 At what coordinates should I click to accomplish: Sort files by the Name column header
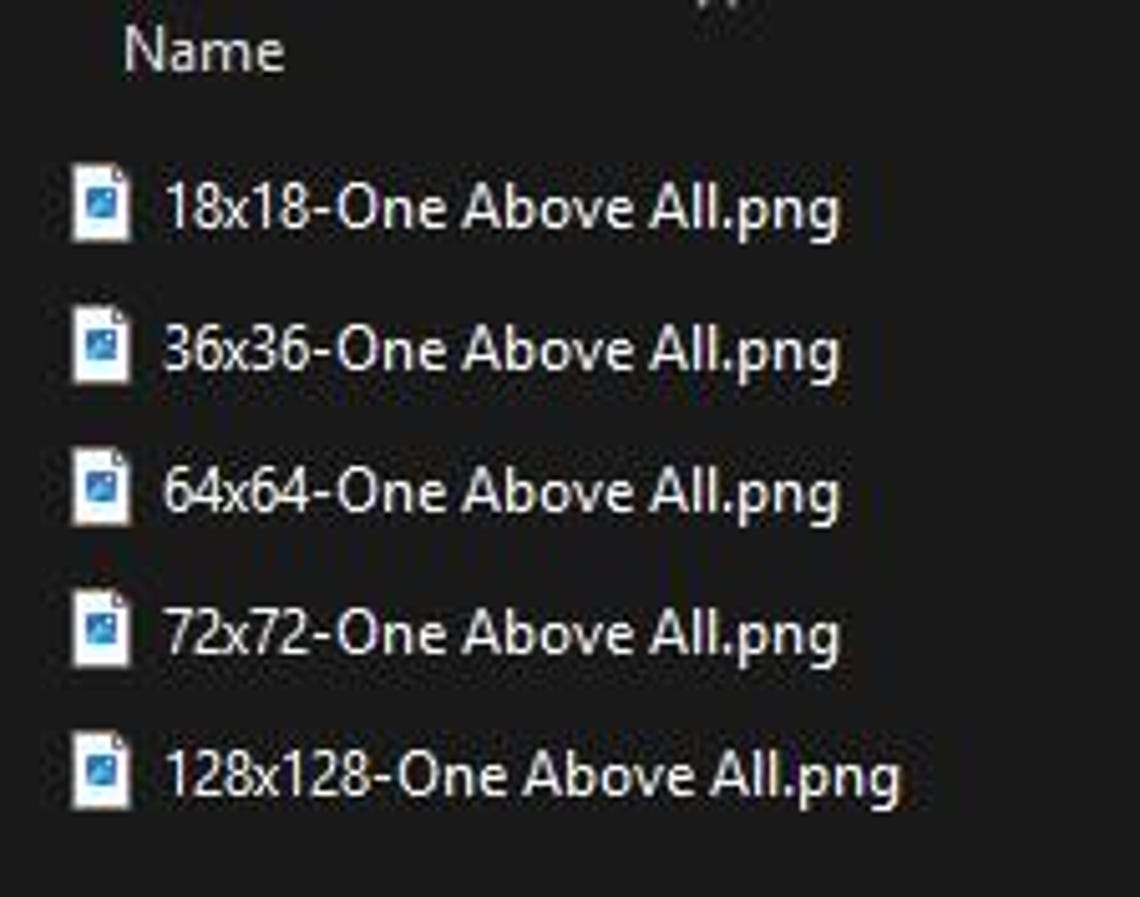tap(204, 51)
